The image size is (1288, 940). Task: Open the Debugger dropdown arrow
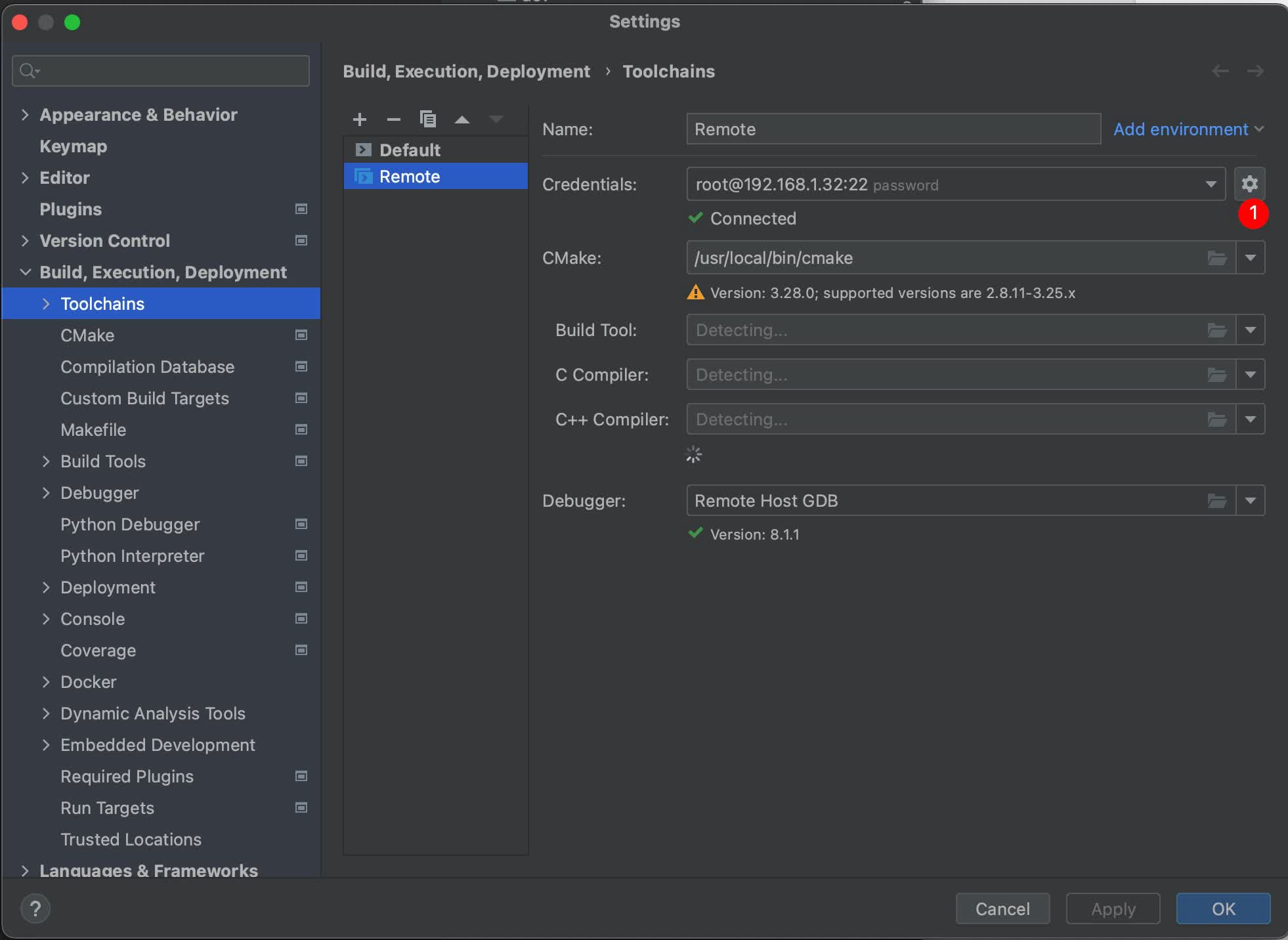point(1250,501)
